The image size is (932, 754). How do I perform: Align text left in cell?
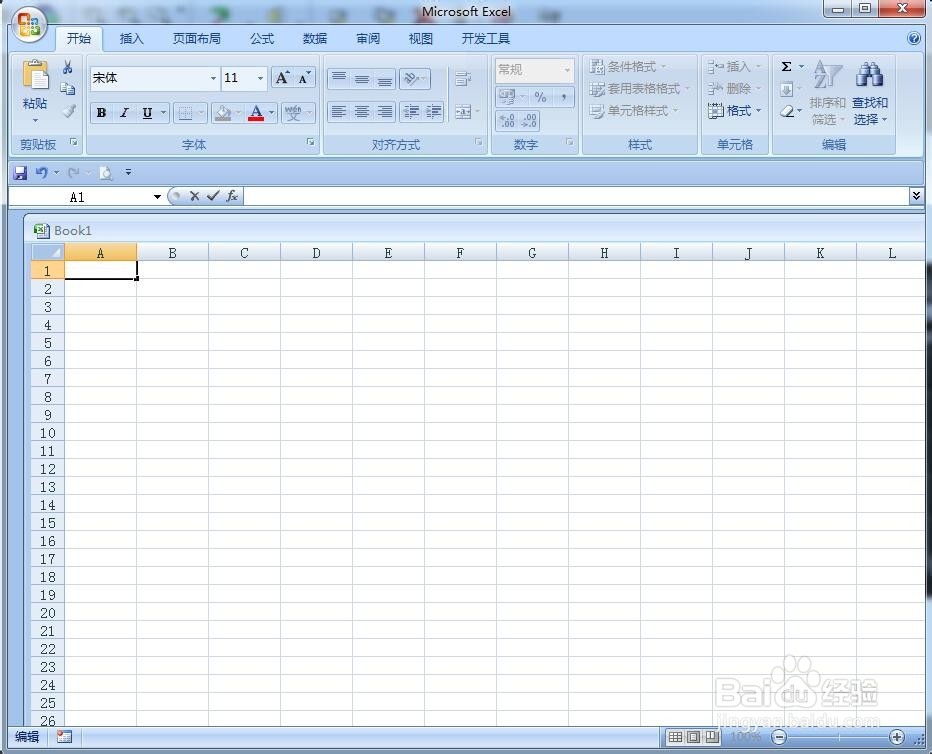pyautogui.click(x=339, y=112)
